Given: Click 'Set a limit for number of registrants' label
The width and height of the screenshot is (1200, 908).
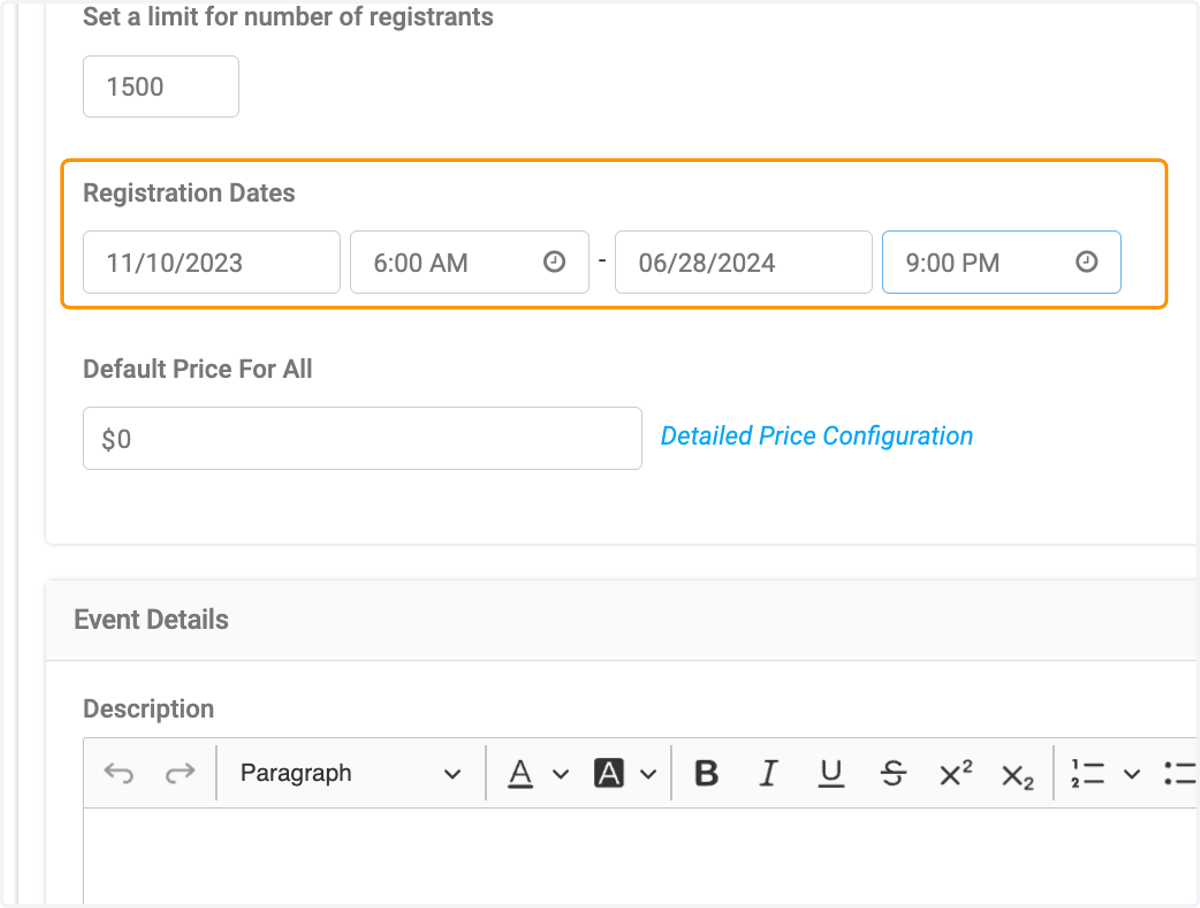Looking at the screenshot, I should tap(288, 17).
